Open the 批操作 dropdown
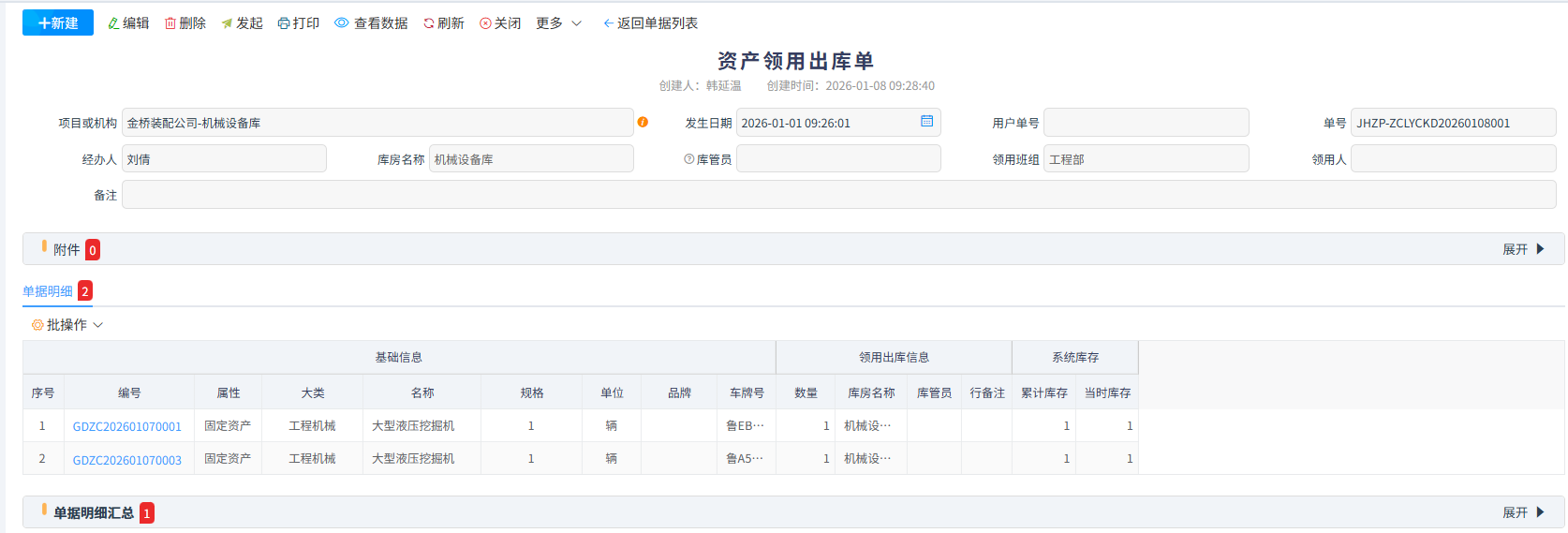The height and width of the screenshot is (533, 1568). coord(67,325)
